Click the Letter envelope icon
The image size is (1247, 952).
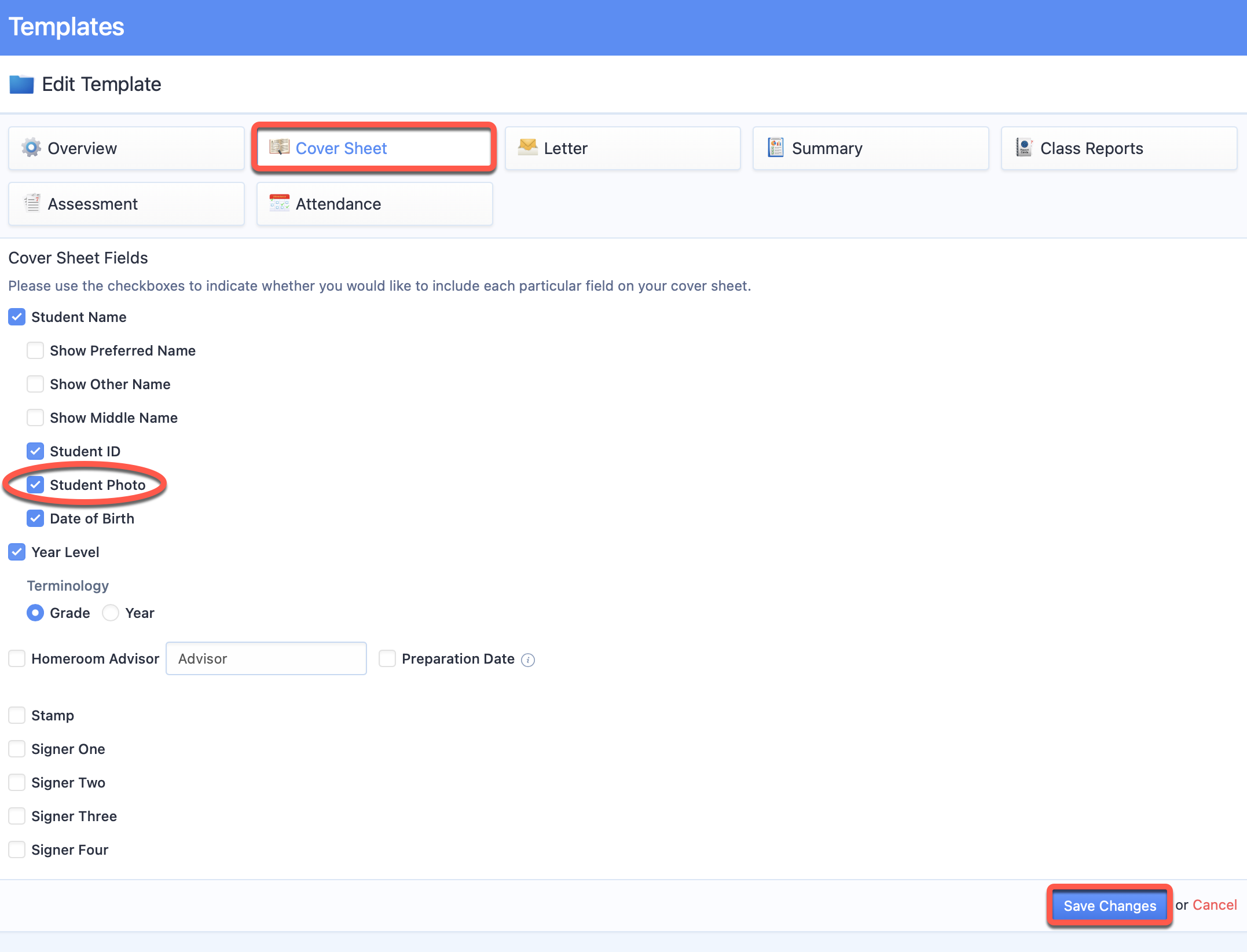click(x=527, y=147)
